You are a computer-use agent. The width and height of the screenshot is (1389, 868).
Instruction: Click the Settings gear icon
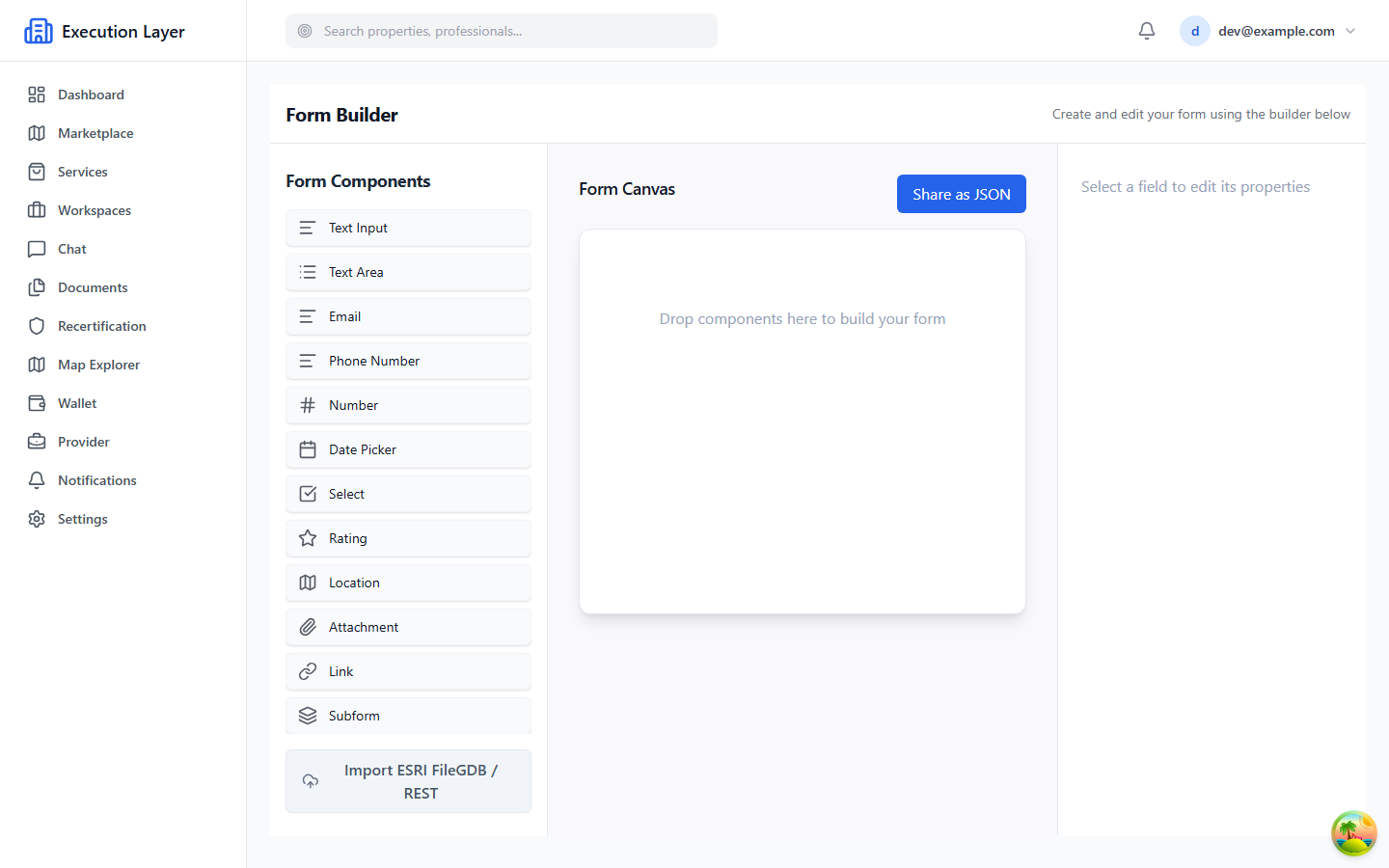coord(37,519)
